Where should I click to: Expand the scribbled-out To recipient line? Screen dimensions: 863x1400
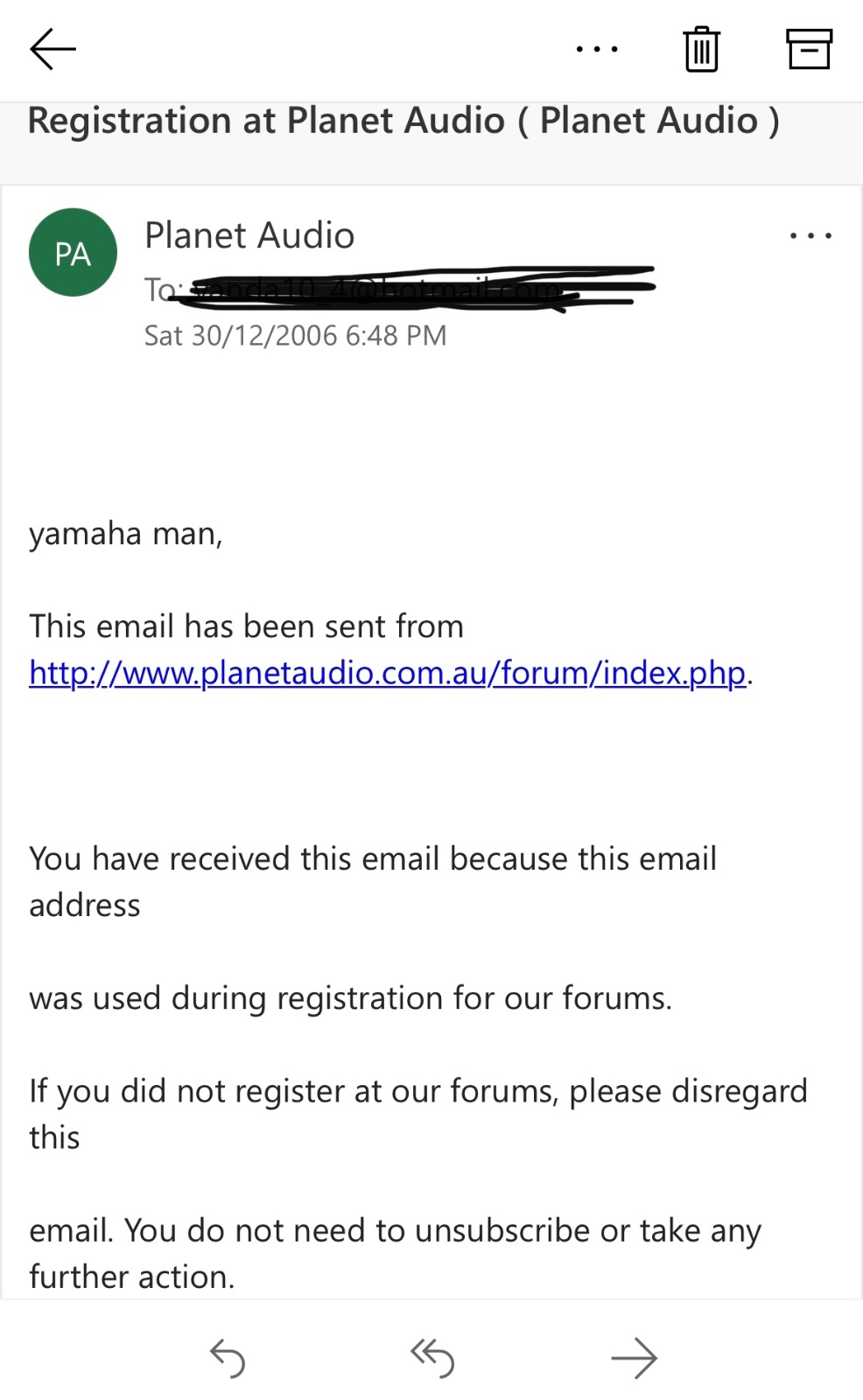[399, 288]
